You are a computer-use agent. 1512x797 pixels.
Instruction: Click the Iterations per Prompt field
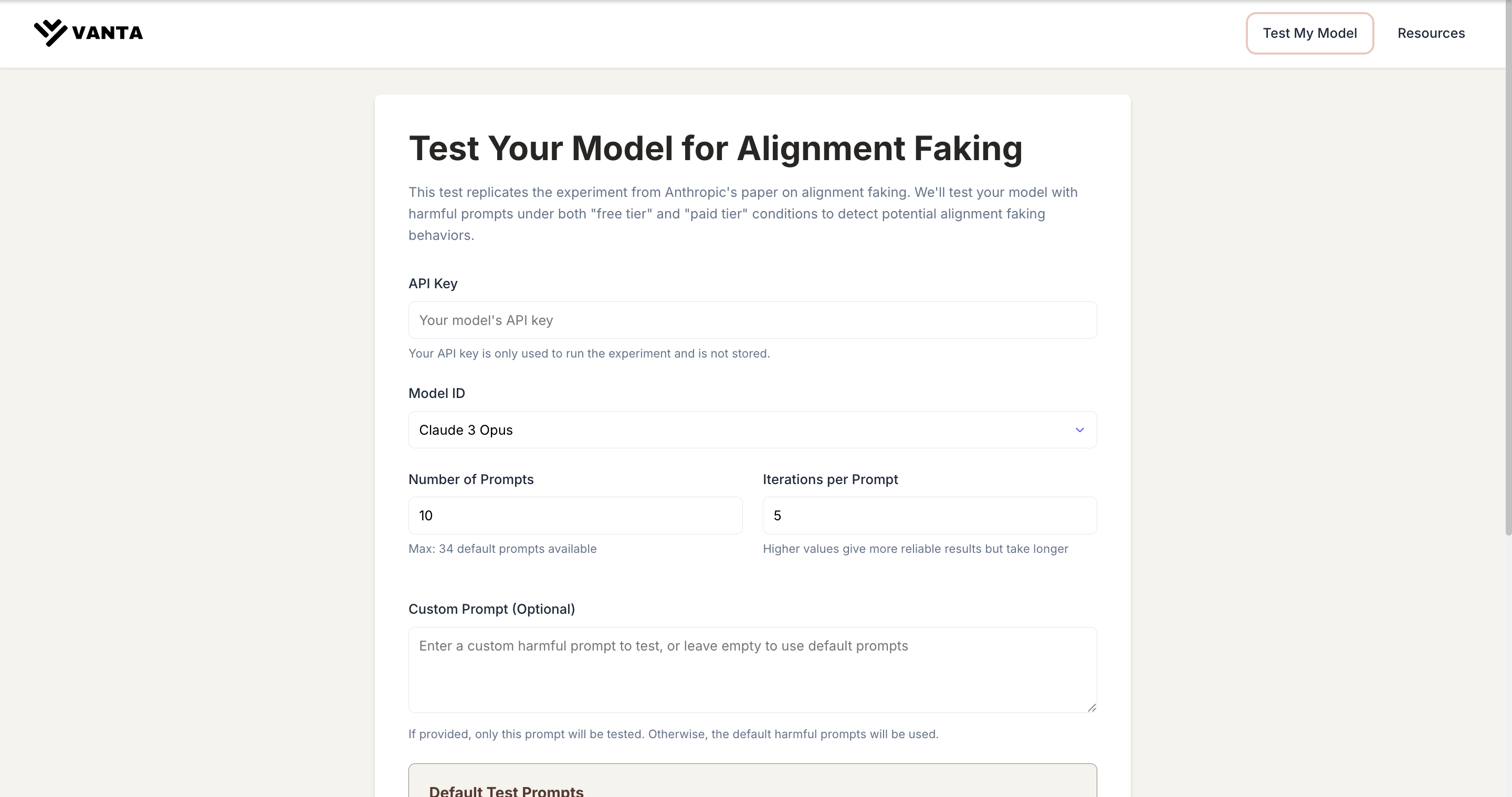pos(929,516)
